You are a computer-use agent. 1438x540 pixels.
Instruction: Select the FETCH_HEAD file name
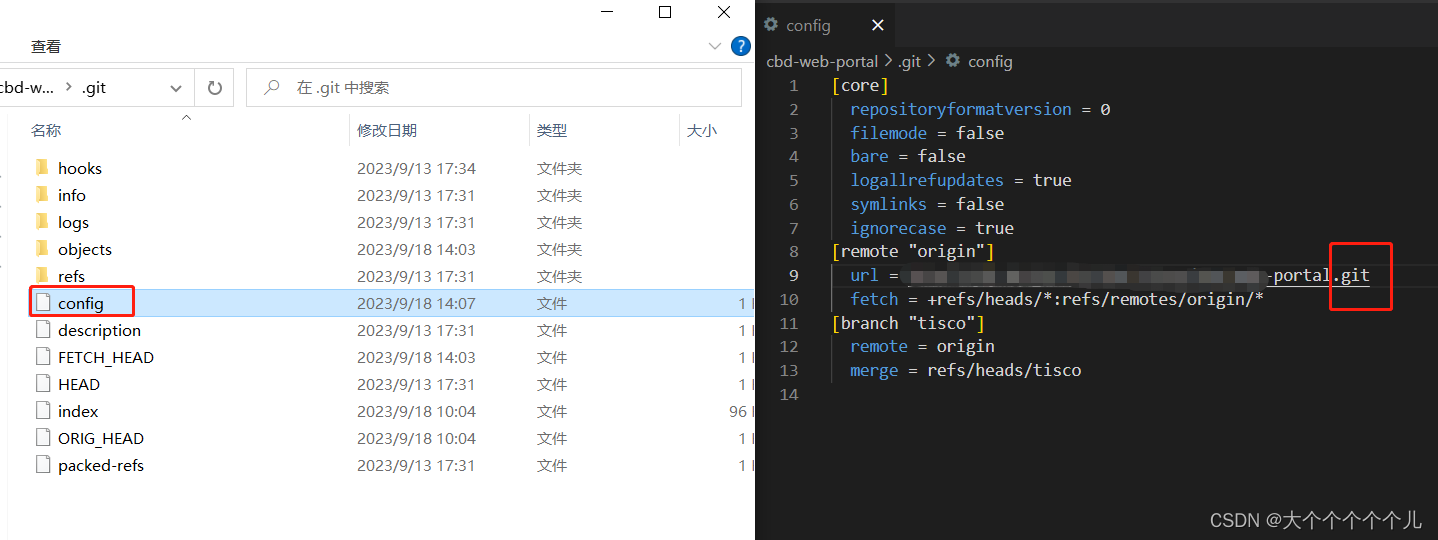pyautogui.click(x=106, y=357)
